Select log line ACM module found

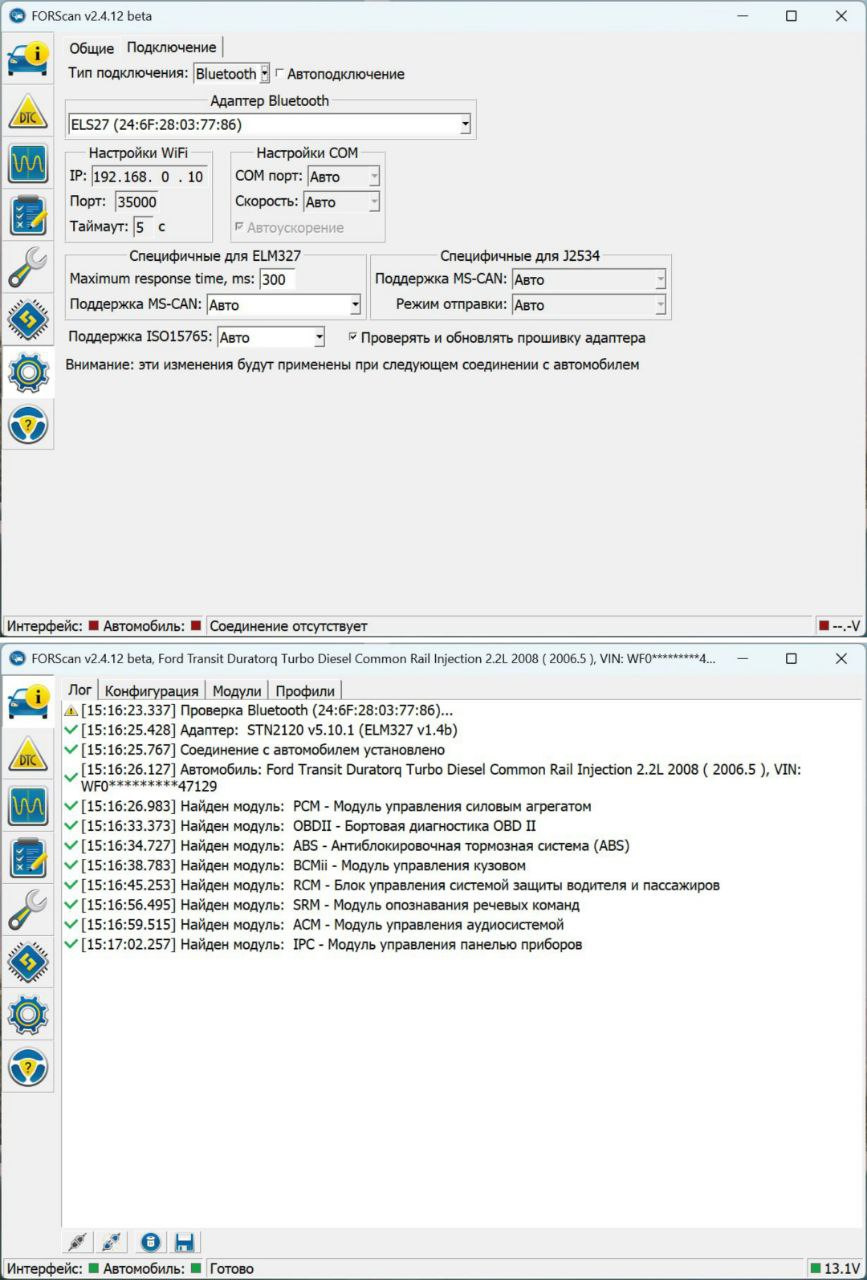pos(314,925)
